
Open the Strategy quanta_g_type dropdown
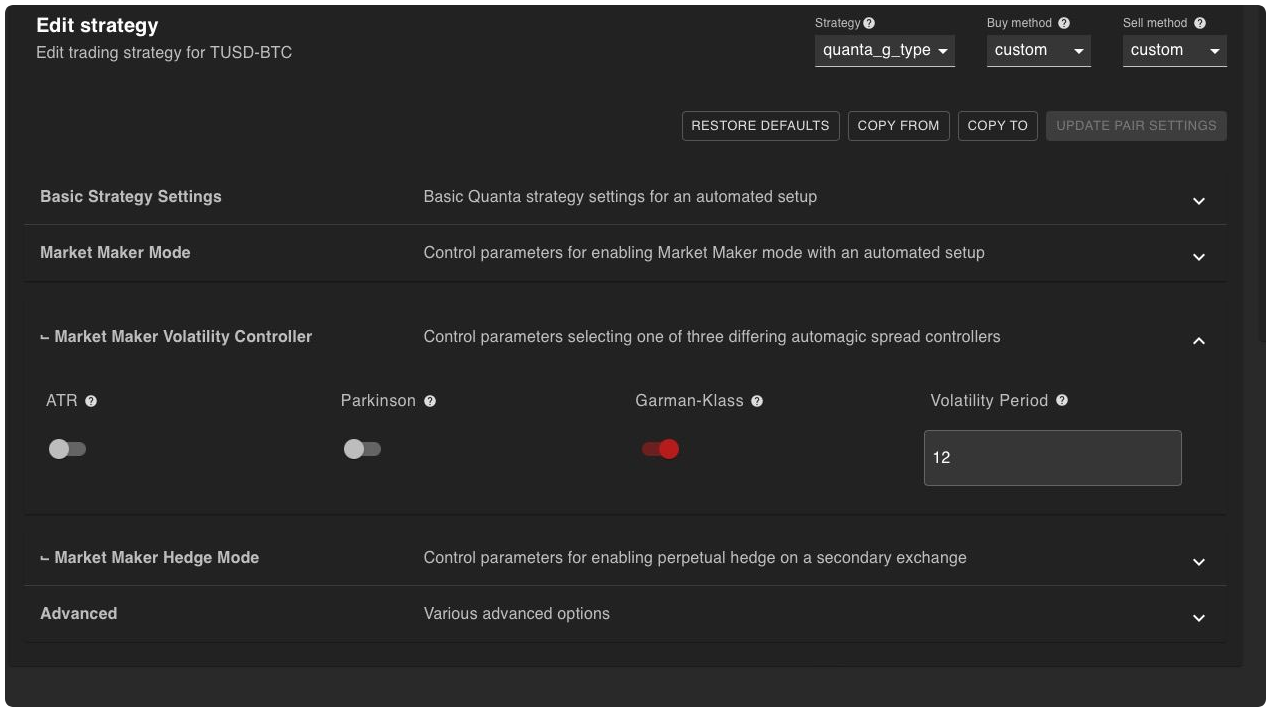[884, 50]
